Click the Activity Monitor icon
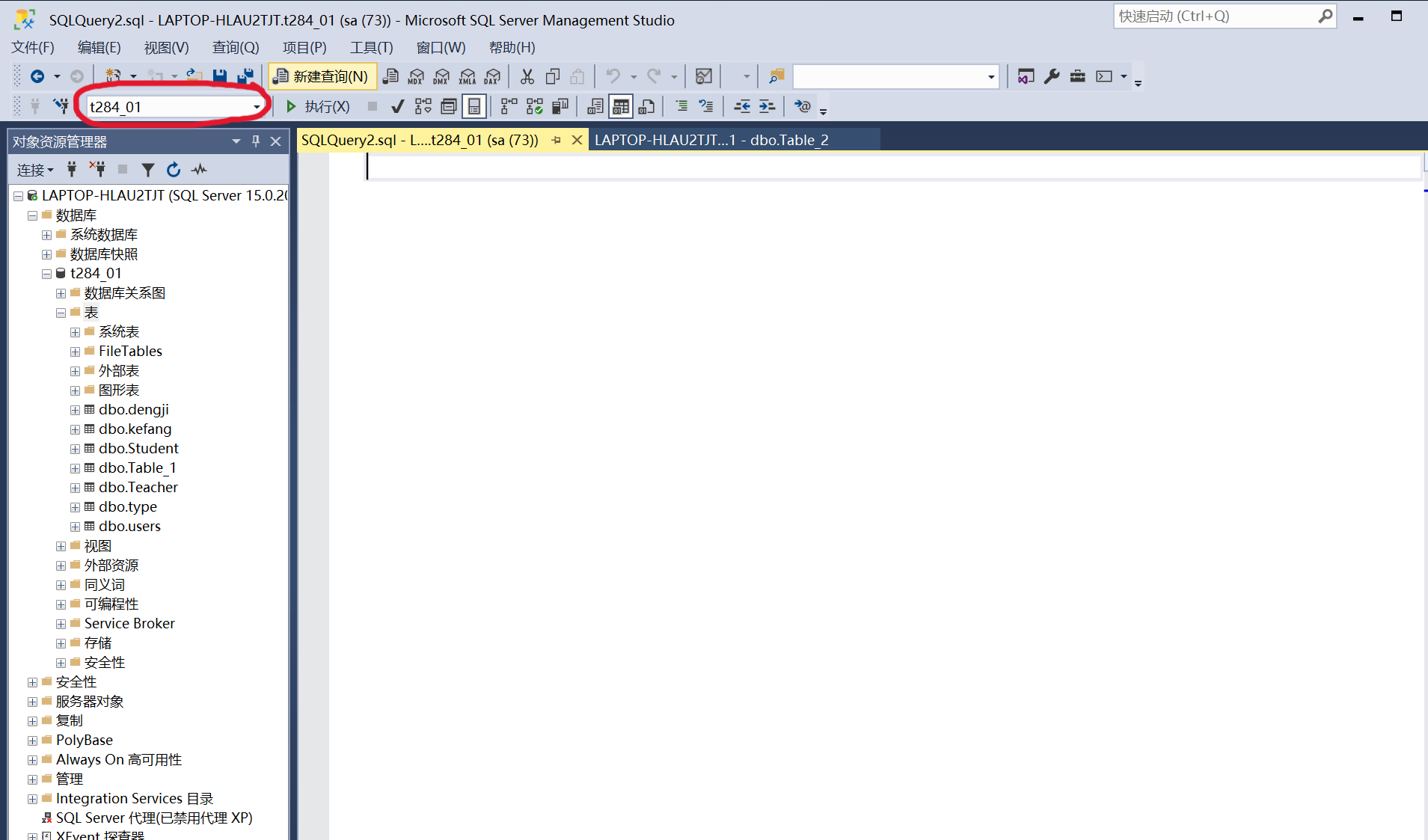Screen dimensions: 1428x840 tap(704, 76)
